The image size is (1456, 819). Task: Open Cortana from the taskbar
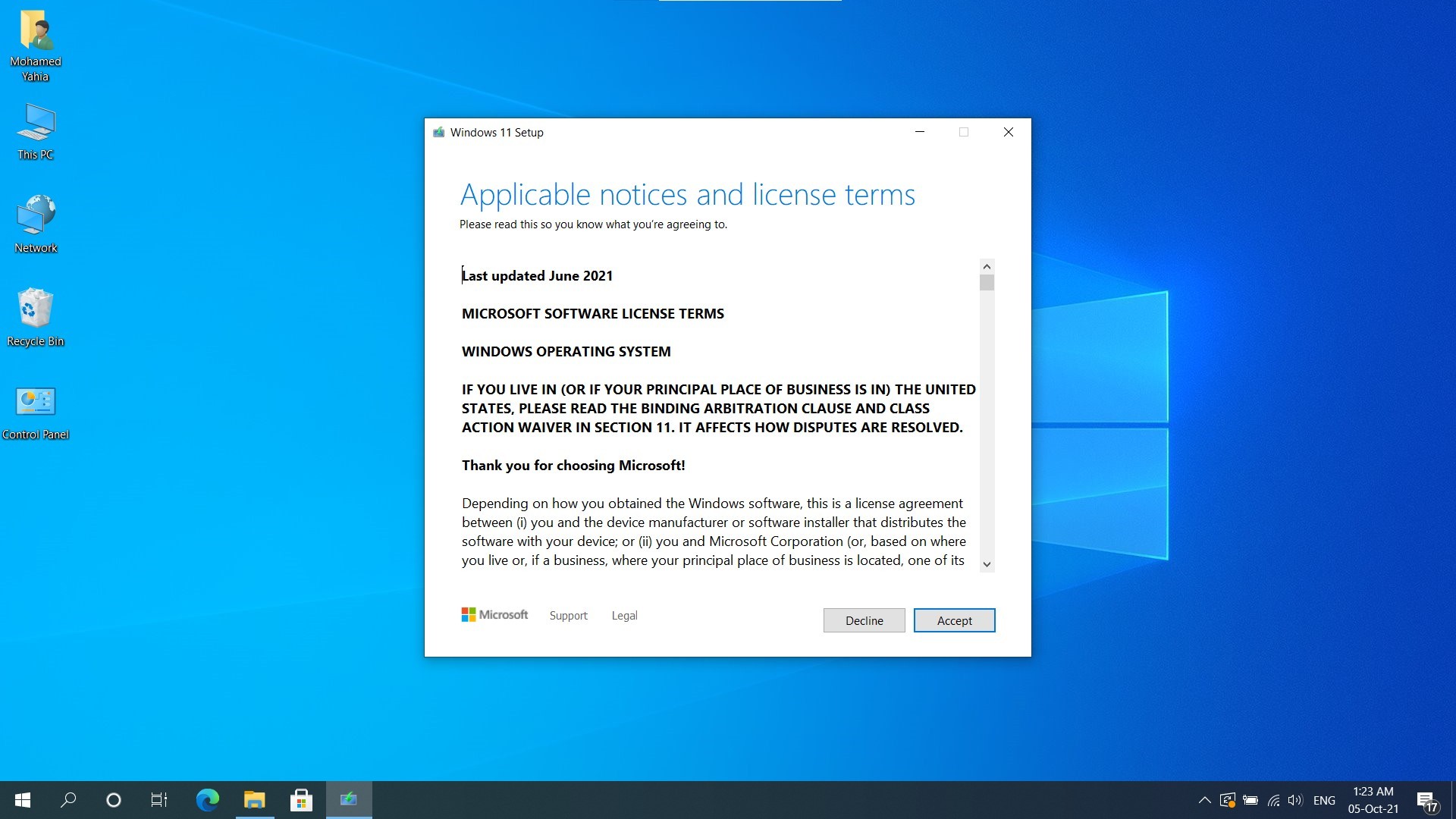click(114, 800)
